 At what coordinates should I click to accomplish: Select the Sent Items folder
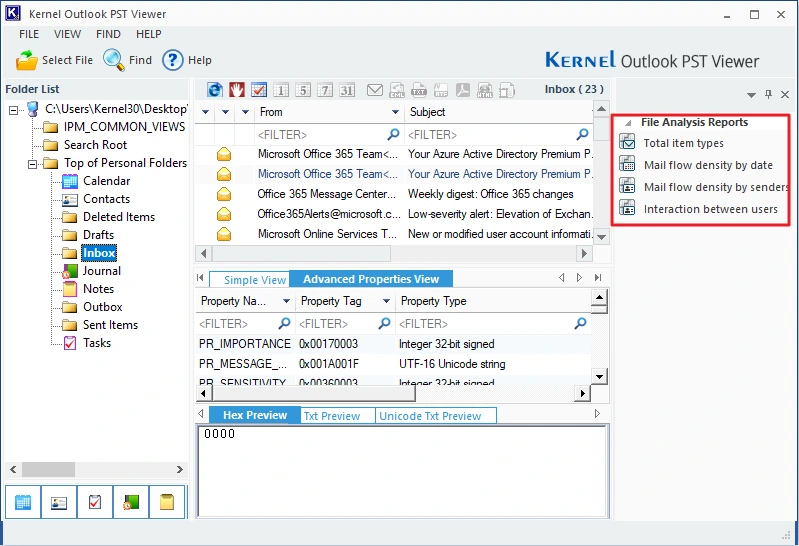click(x=110, y=325)
